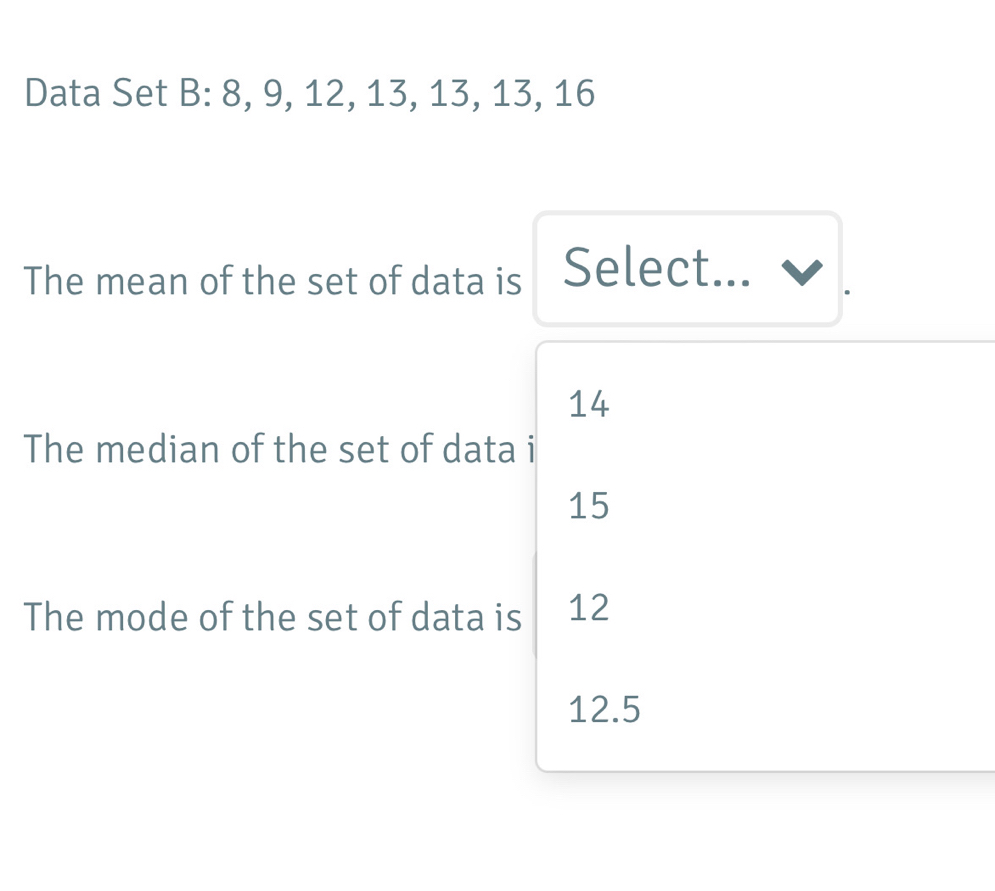
Task: Click the "Data Set B:" label
Action: point(115,94)
